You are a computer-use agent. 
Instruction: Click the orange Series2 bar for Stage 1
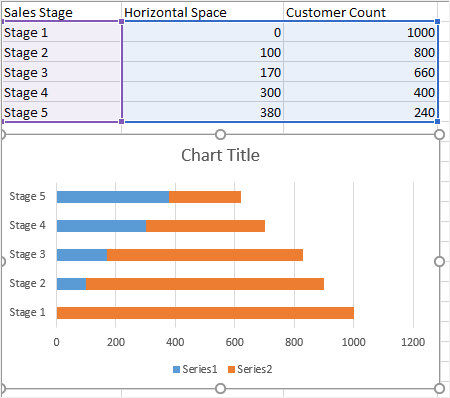click(x=205, y=313)
